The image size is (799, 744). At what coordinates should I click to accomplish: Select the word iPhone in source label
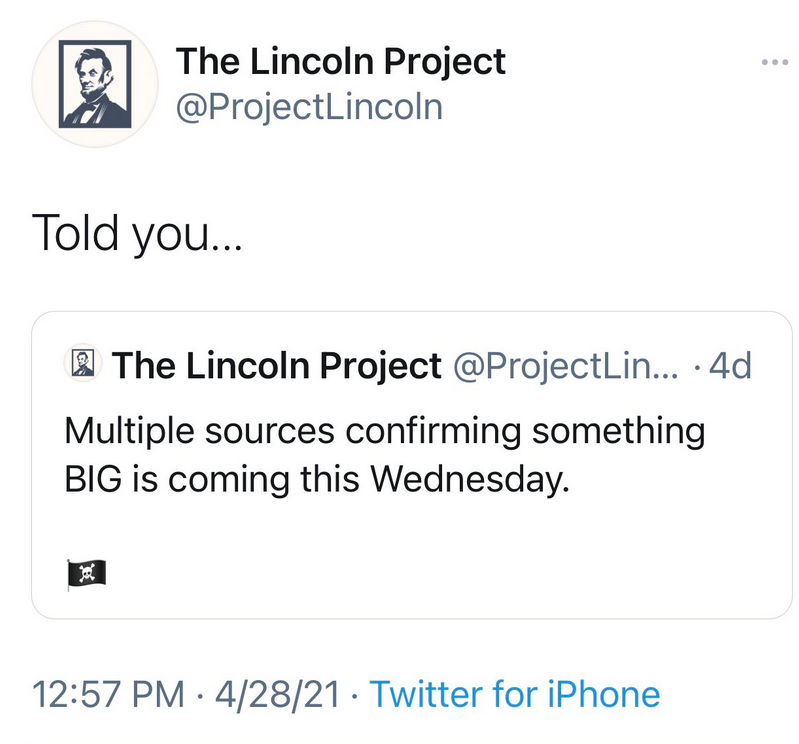[x=603, y=694]
